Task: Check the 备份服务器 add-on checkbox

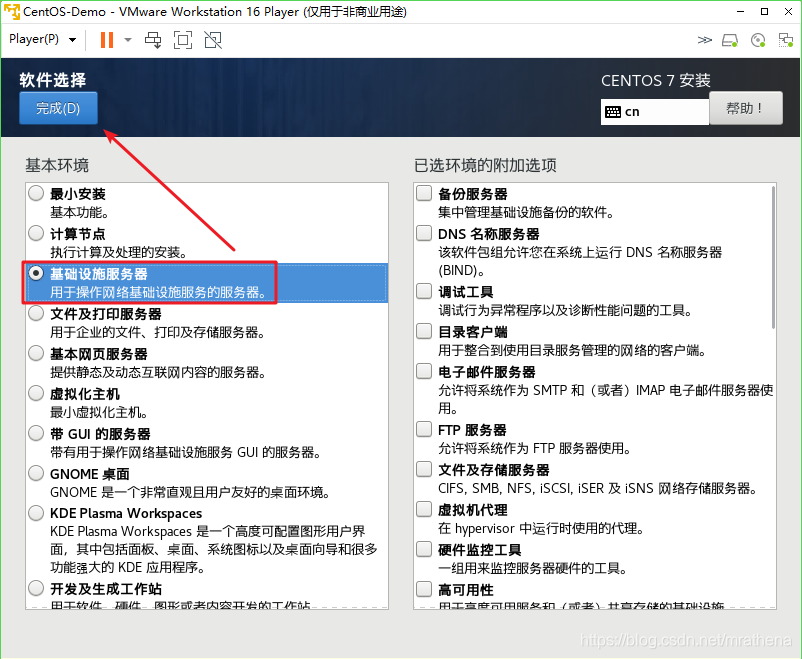Action: (x=424, y=193)
